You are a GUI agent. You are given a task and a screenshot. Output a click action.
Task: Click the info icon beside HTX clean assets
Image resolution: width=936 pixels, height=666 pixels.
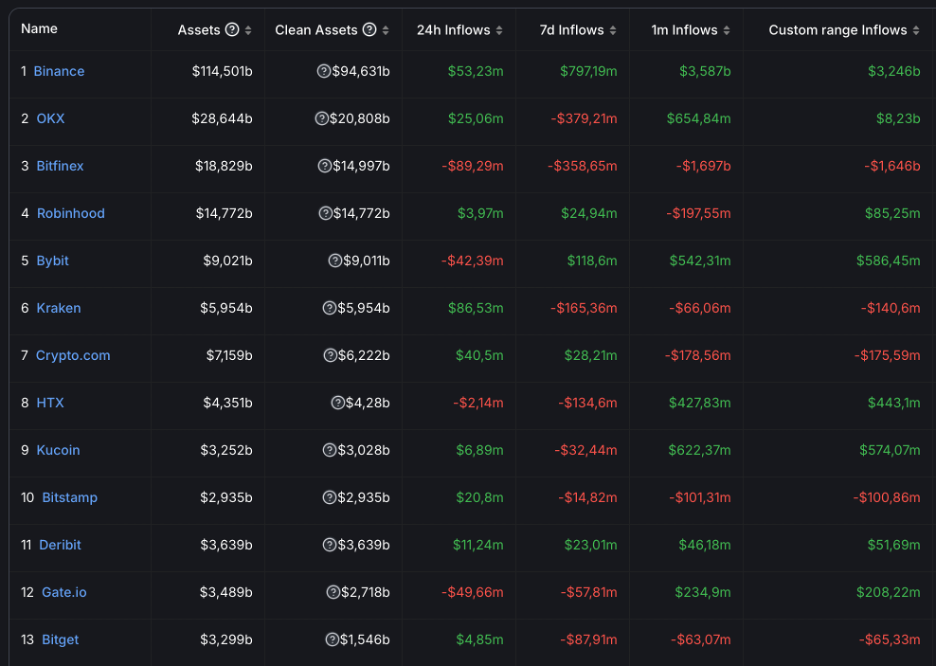tap(338, 403)
